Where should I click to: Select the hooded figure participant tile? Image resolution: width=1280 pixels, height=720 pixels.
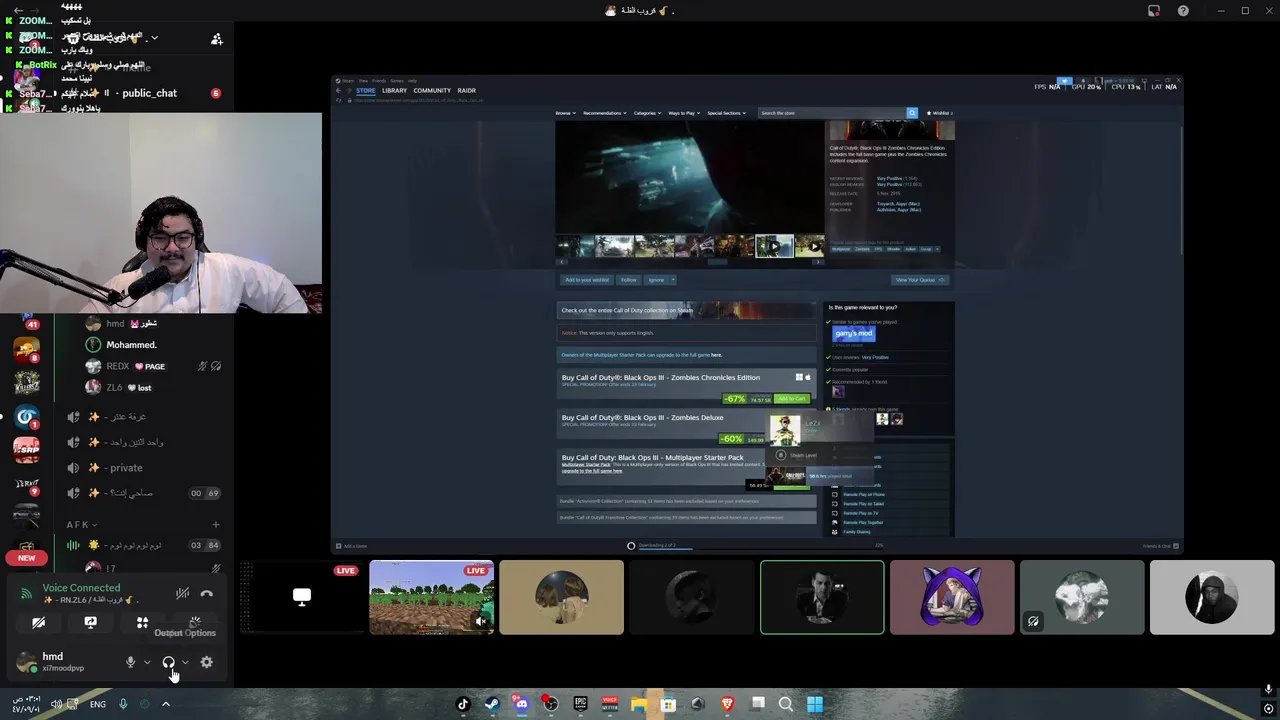pos(1212,597)
